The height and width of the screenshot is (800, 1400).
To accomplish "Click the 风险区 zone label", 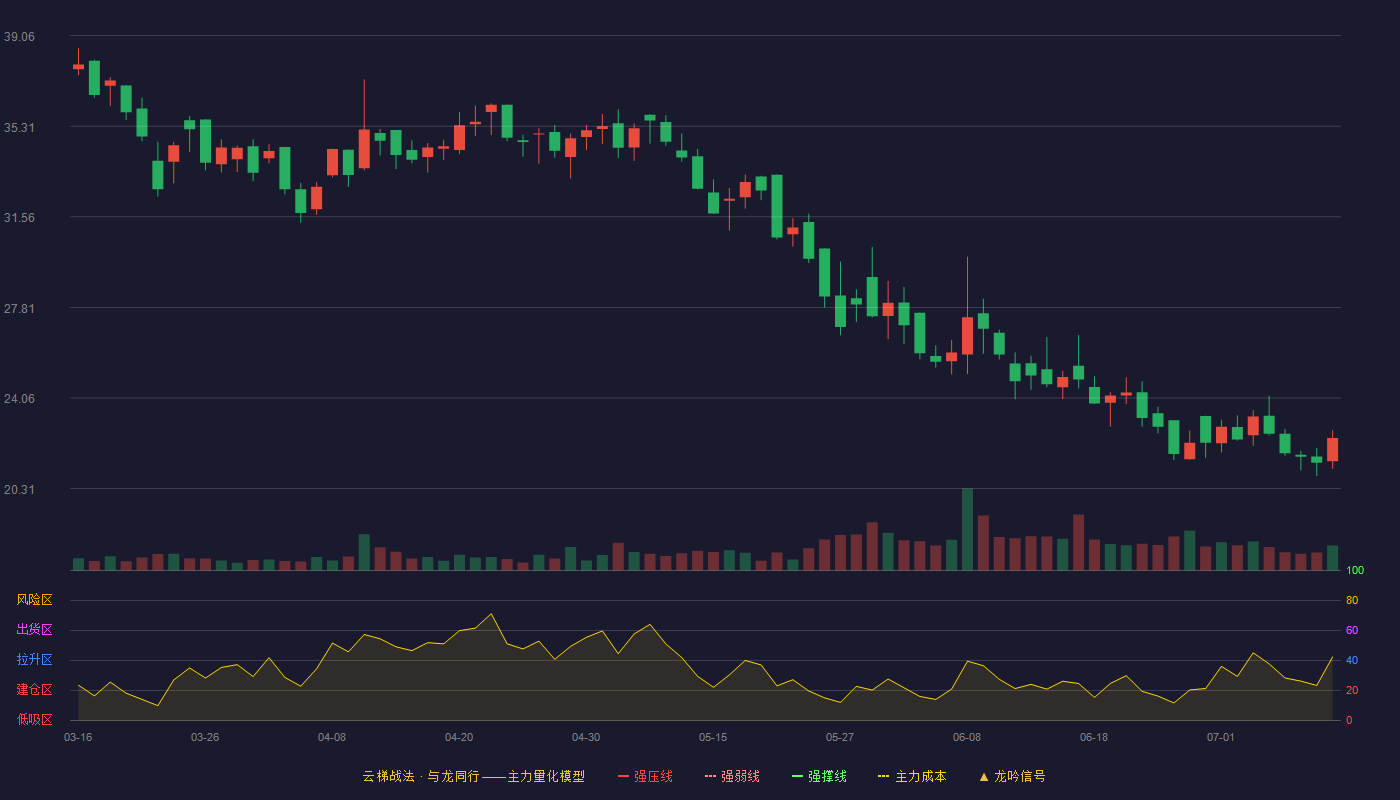I will click(34, 600).
